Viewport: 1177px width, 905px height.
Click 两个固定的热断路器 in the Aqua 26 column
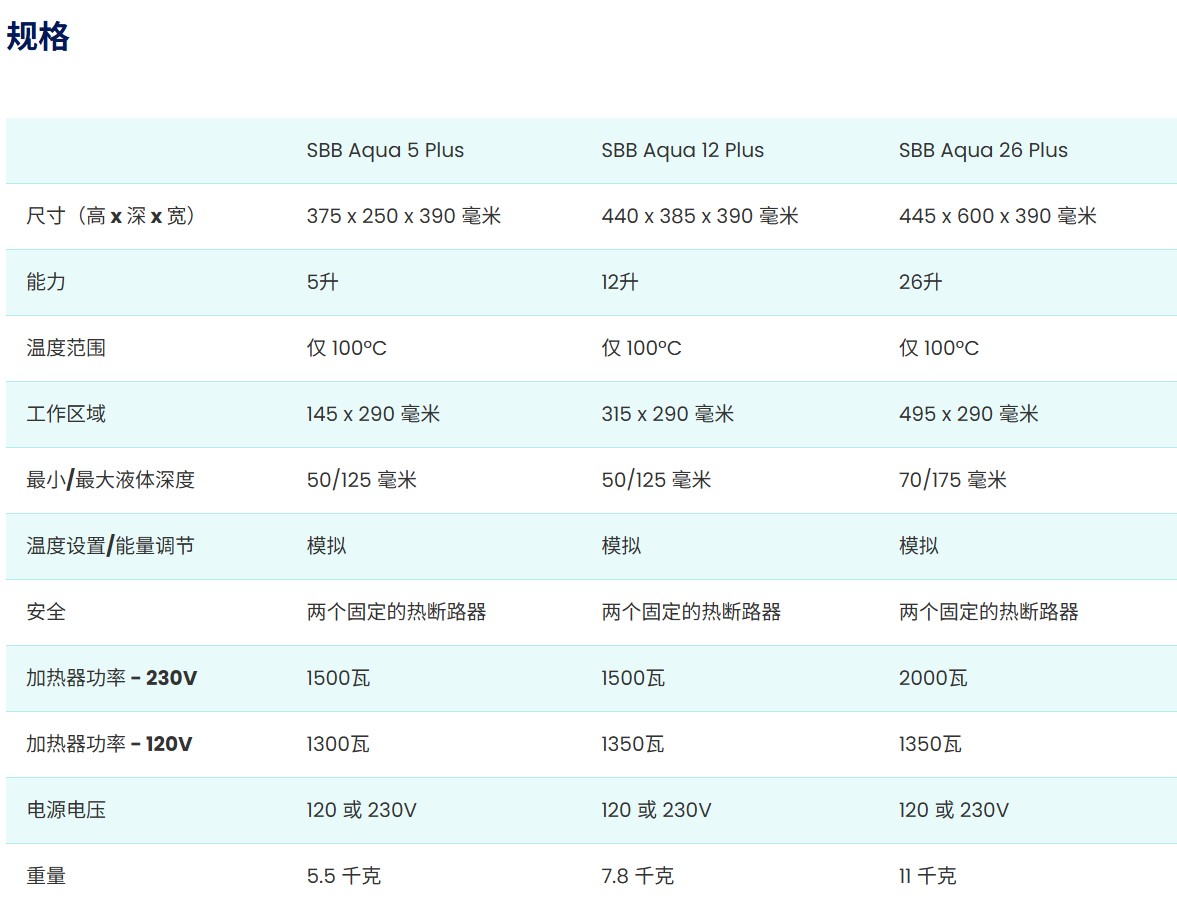[989, 612]
